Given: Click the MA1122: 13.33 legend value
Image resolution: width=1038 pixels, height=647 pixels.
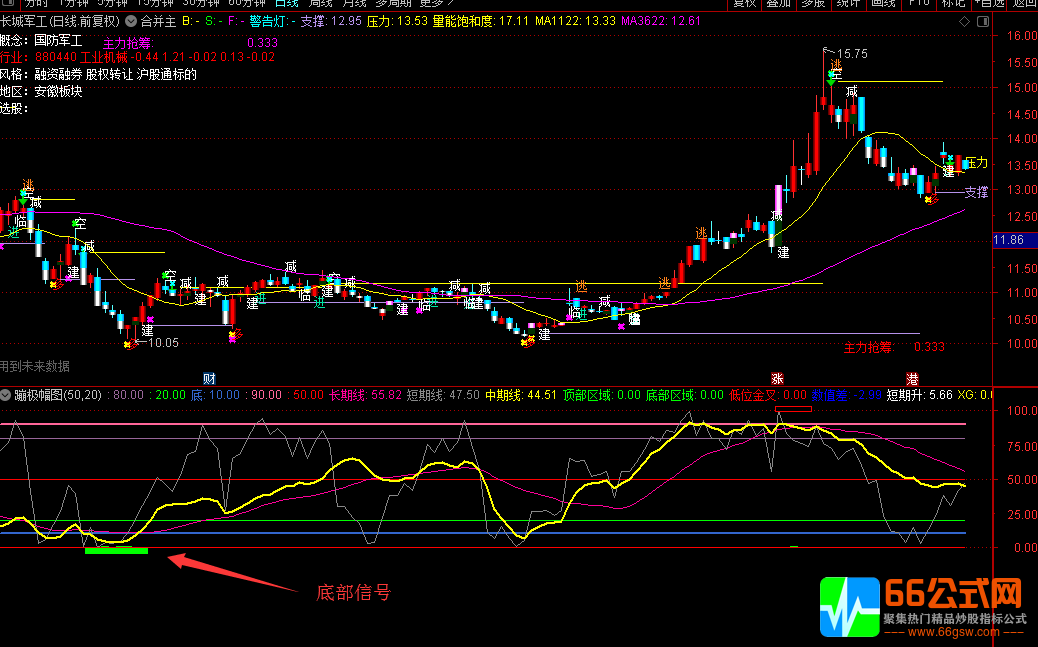Looking at the screenshot, I should pos(575,21).
